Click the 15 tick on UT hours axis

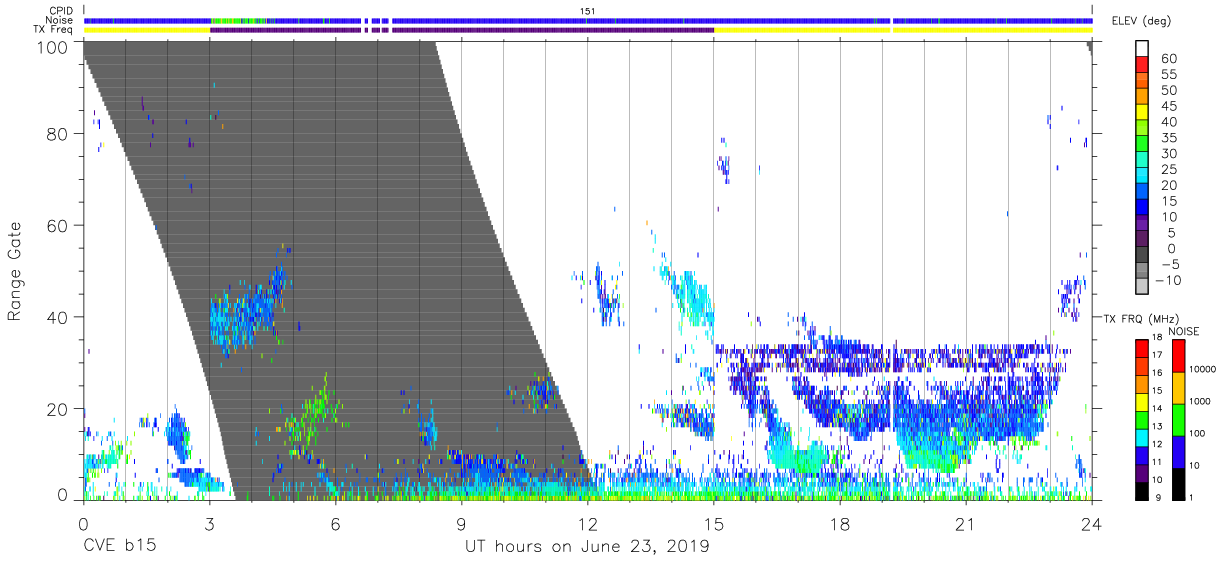coord(714,522)
